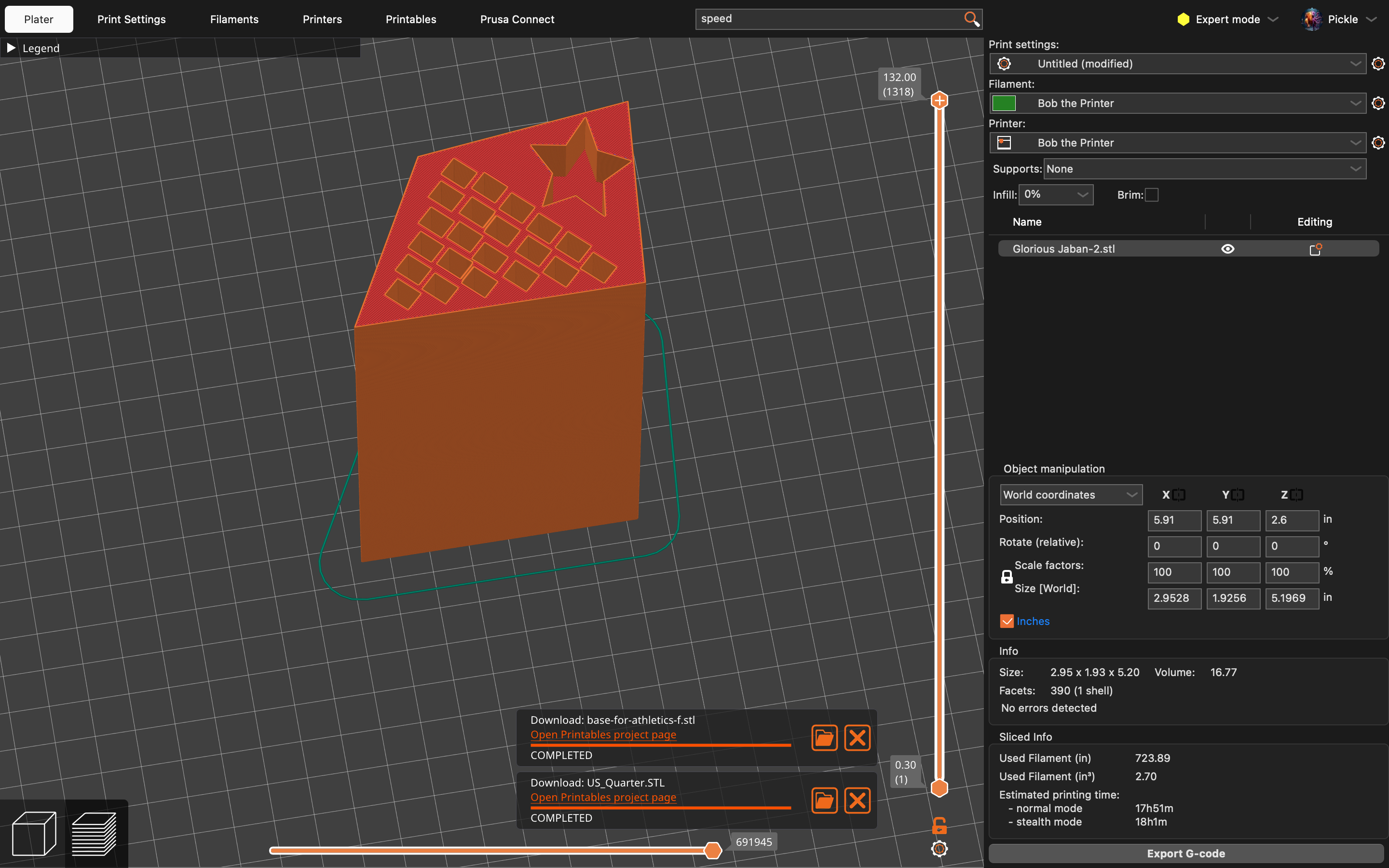Click the green filament color swatch

click(1004, 103)
